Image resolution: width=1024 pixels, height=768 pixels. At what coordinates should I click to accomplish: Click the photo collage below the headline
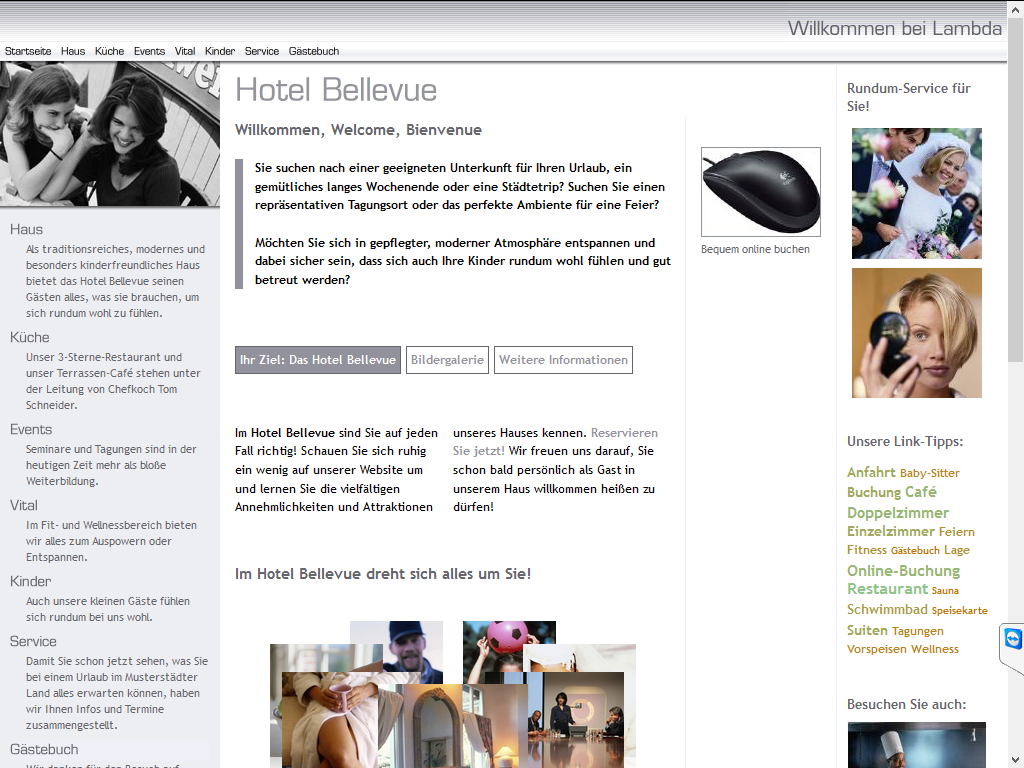tap(453, 694)
